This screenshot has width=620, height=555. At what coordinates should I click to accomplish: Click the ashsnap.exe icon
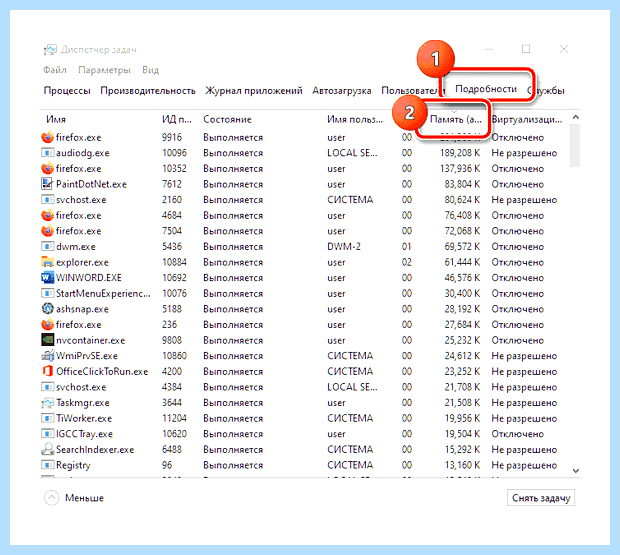[47, 309]
